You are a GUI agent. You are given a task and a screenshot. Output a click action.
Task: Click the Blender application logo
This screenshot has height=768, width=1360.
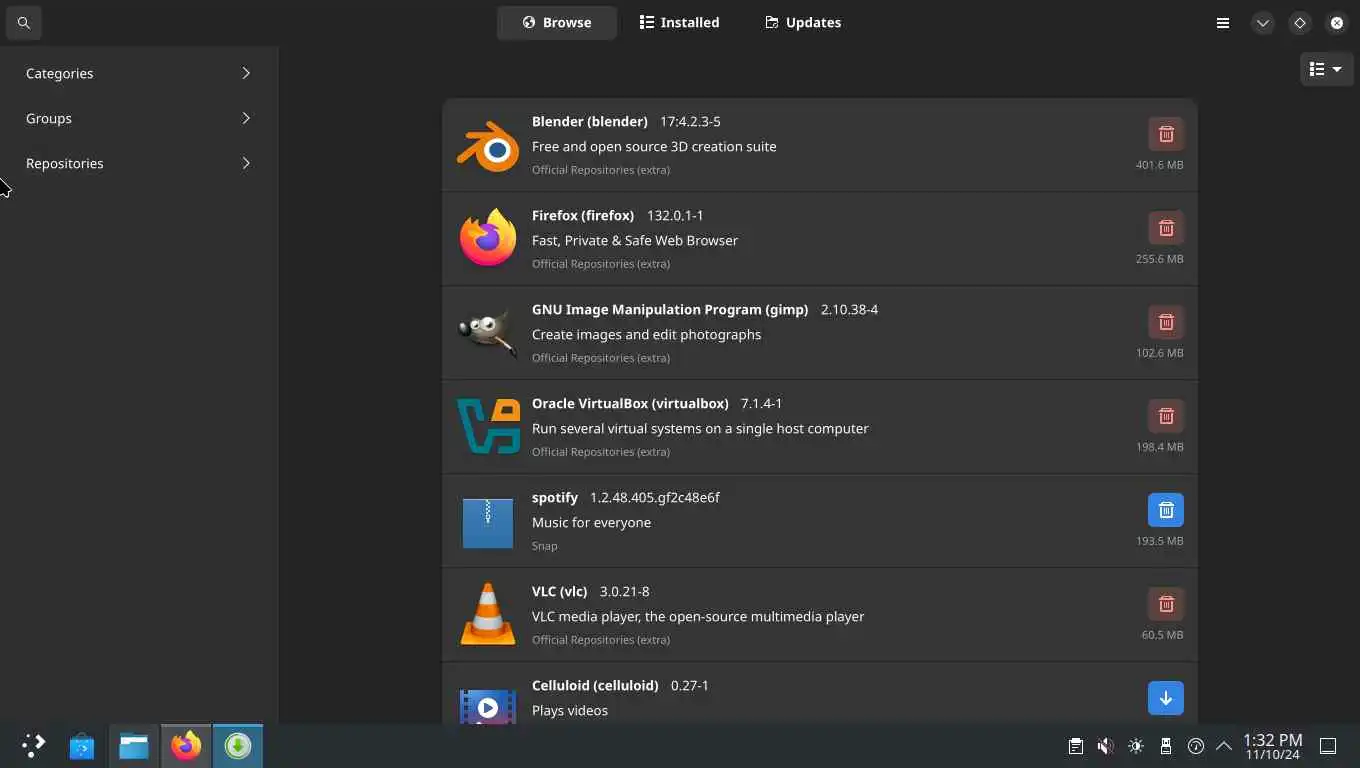coord(488,146)
